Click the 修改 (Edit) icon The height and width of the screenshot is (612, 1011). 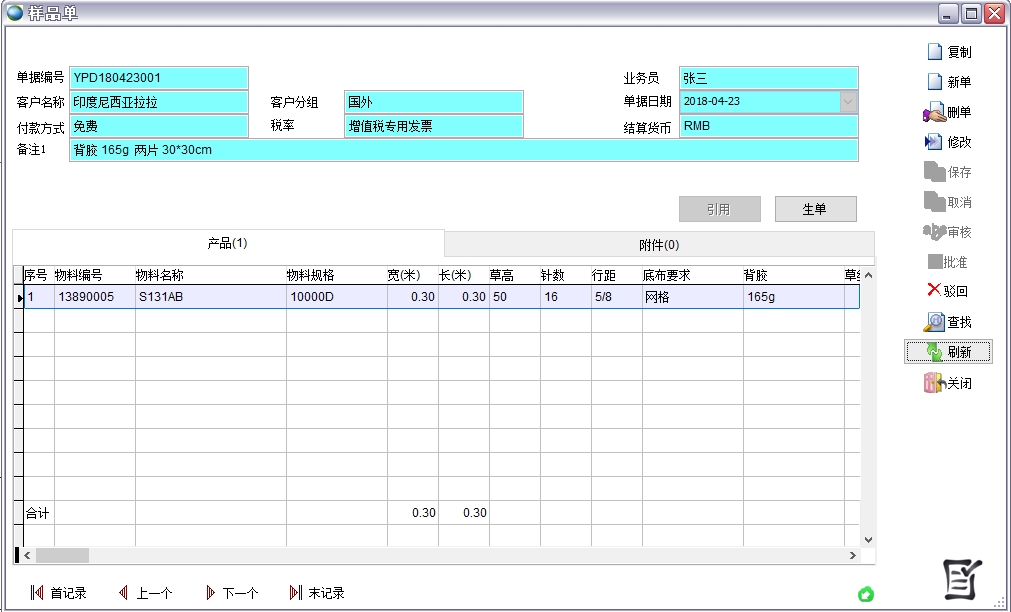point(934,142)
